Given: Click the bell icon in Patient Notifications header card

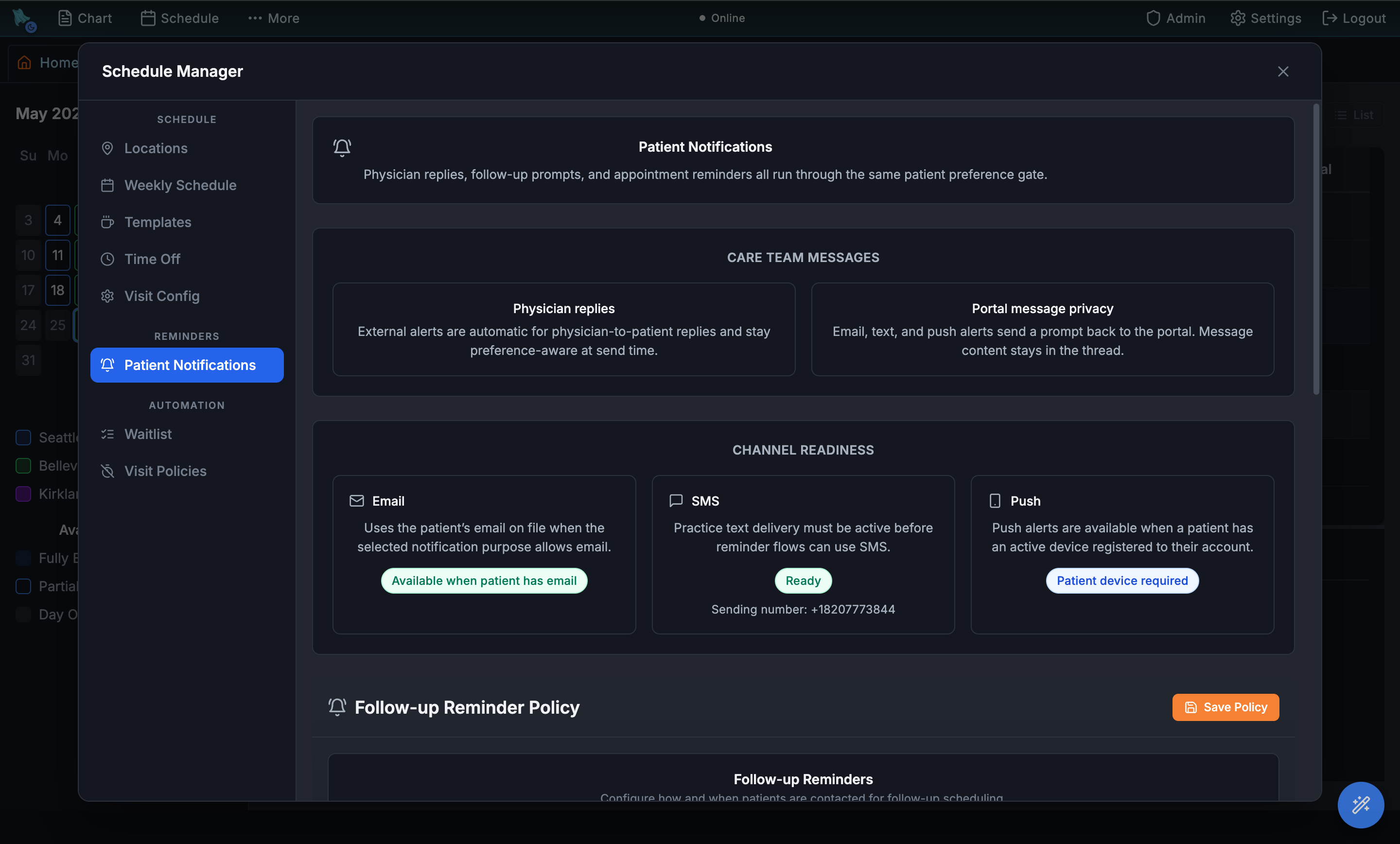Looking at the screenshot, I should [x=342, y=148].
